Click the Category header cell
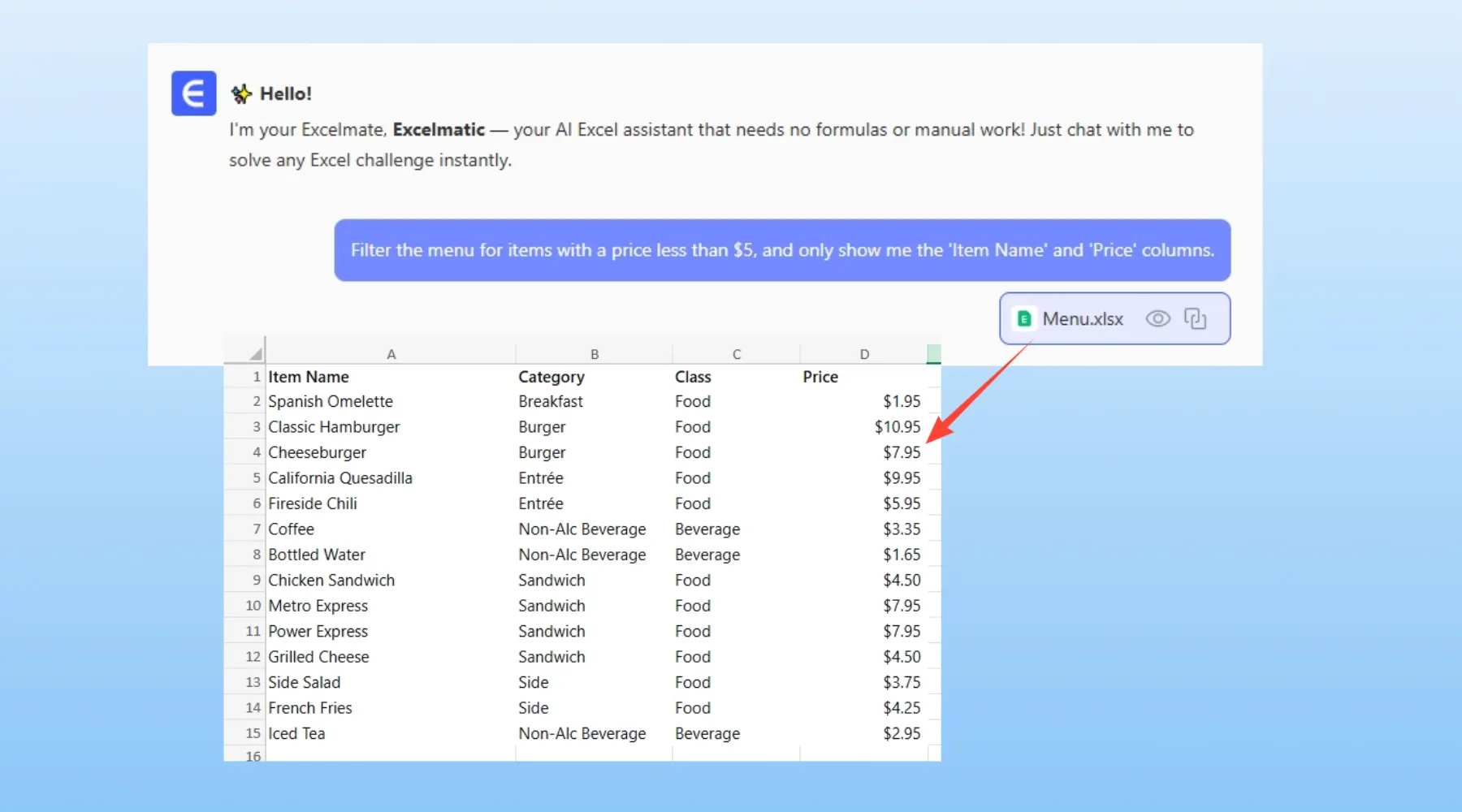 coord(551,377)
